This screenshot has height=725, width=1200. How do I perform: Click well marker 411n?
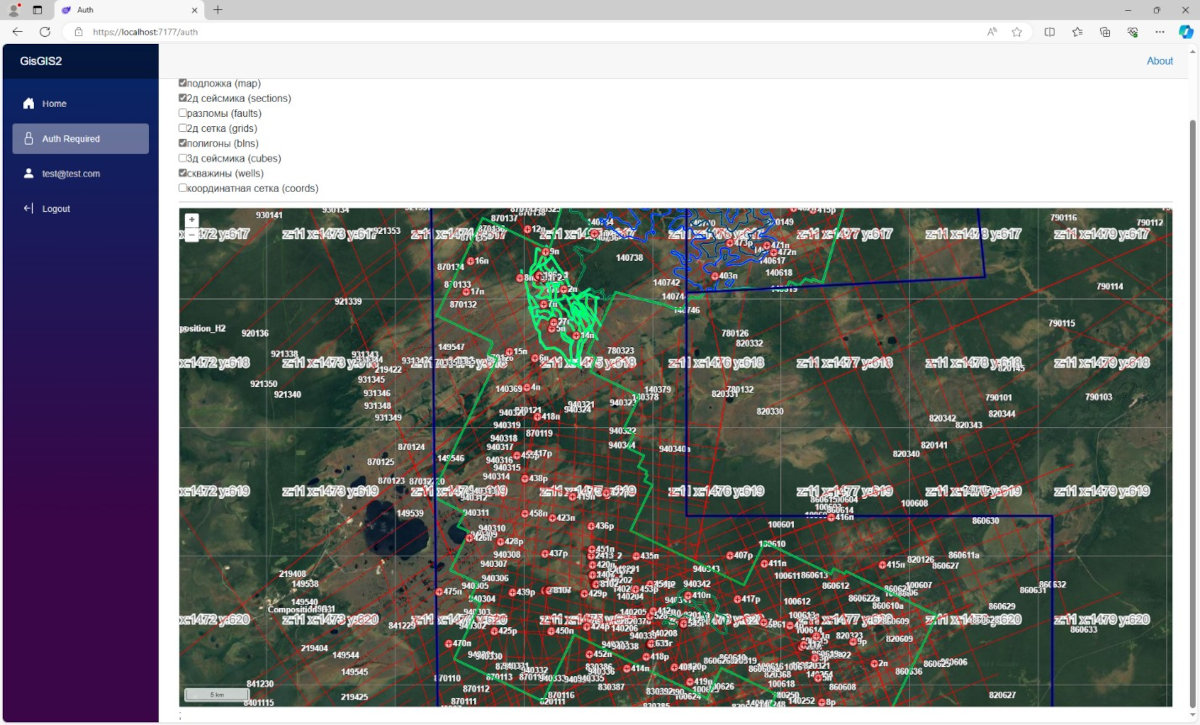(763, 564)
